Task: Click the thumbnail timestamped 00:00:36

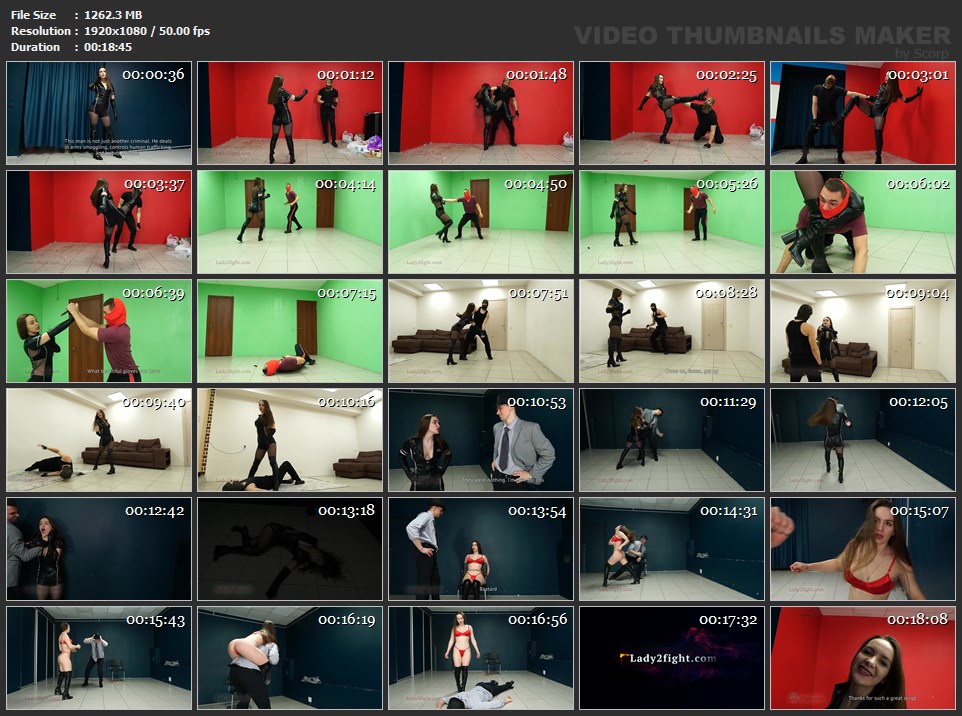Action: (98, 112)
